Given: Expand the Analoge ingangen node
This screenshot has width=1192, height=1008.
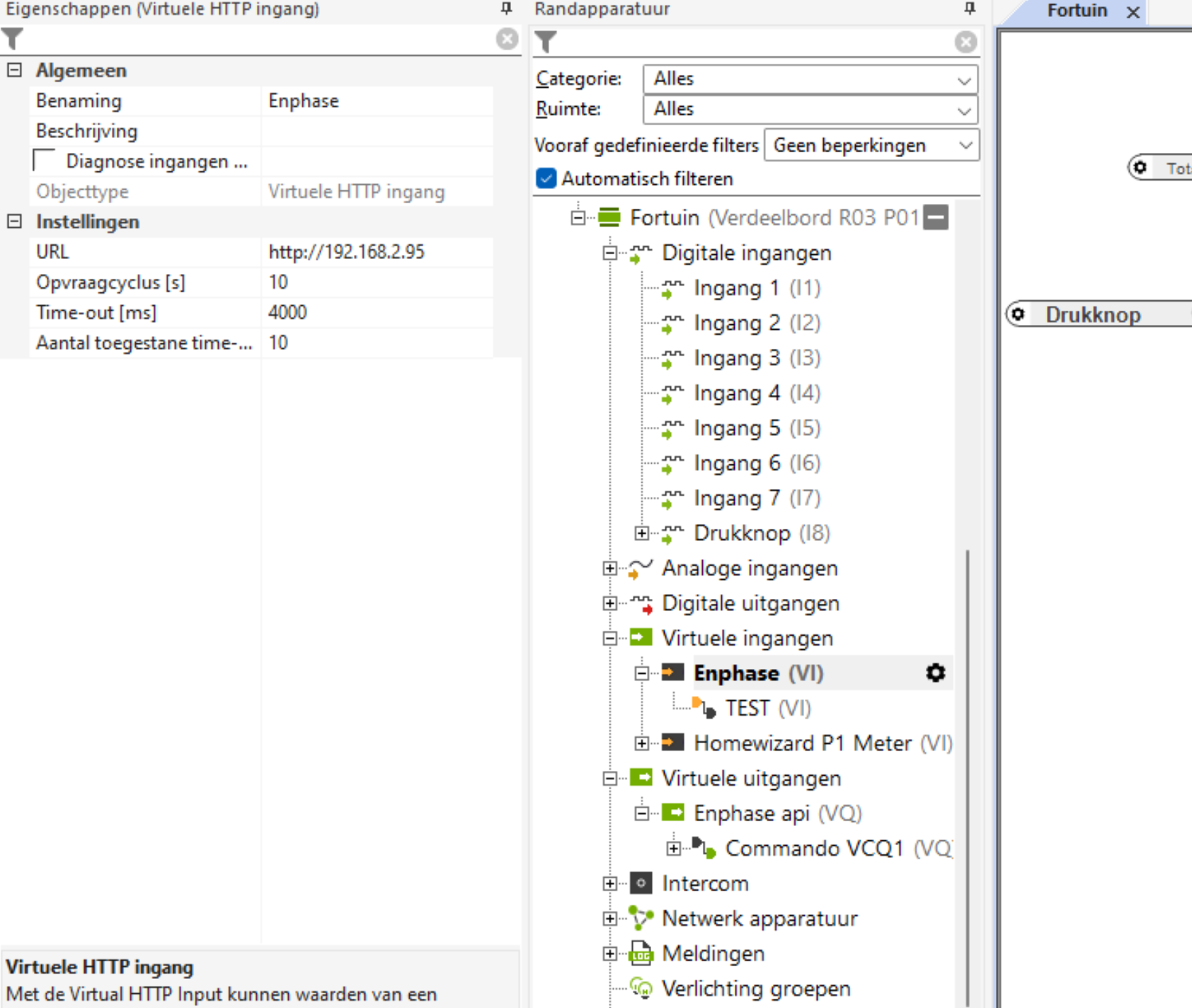Looking at the screenshot, I should click(x=609, y=568).
